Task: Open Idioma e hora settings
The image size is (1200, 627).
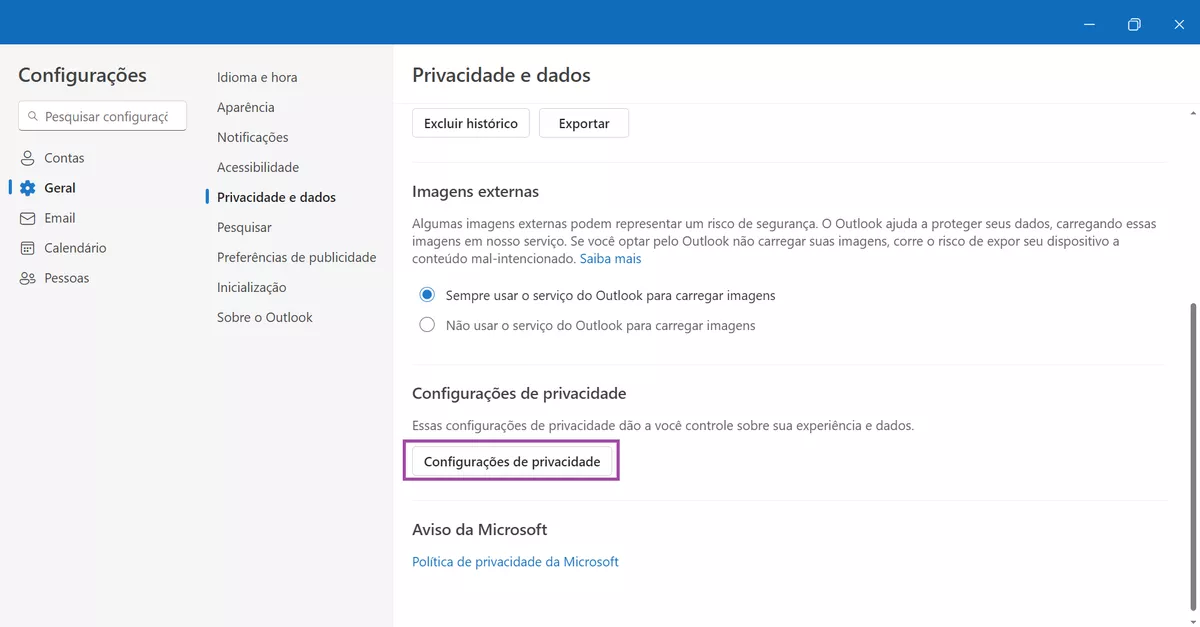Action: (256, 77)
